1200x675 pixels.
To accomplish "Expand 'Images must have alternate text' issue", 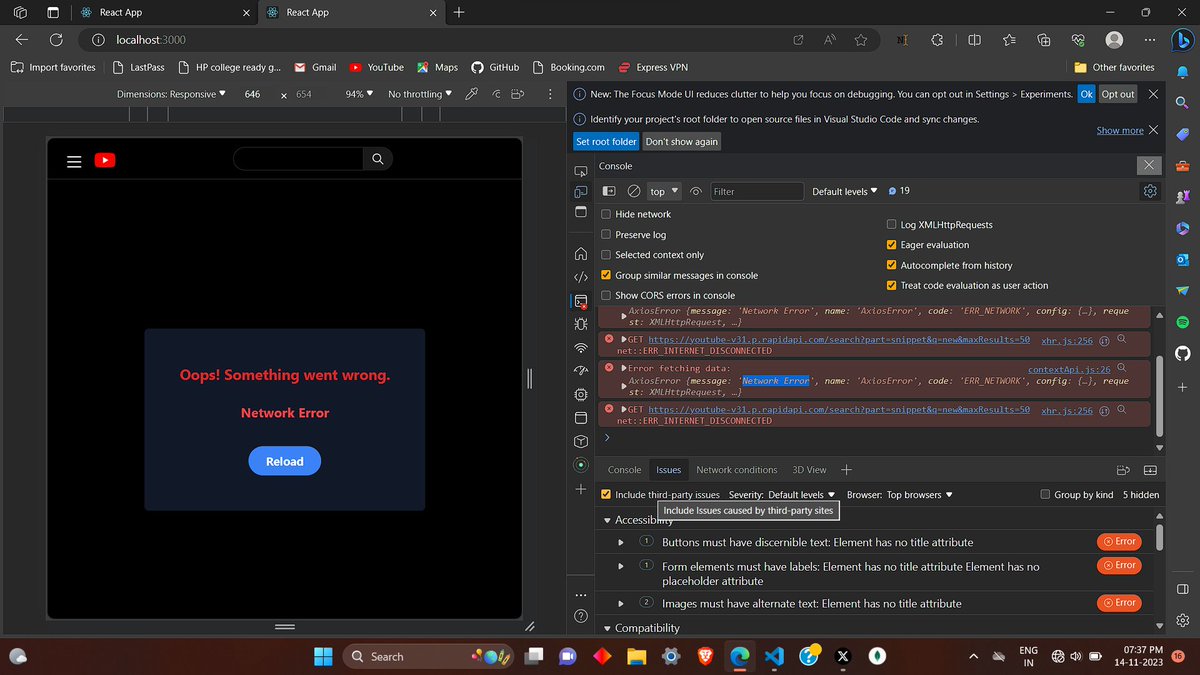I will click(x=621, y=603).
